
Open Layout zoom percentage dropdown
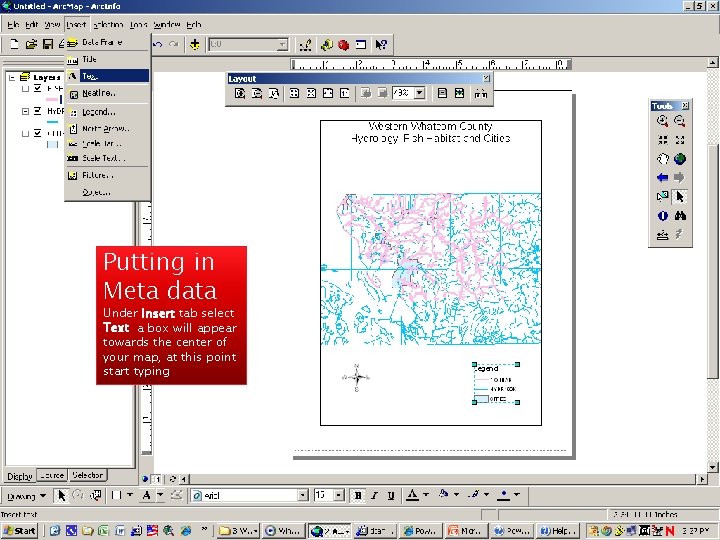coord(420,93)
